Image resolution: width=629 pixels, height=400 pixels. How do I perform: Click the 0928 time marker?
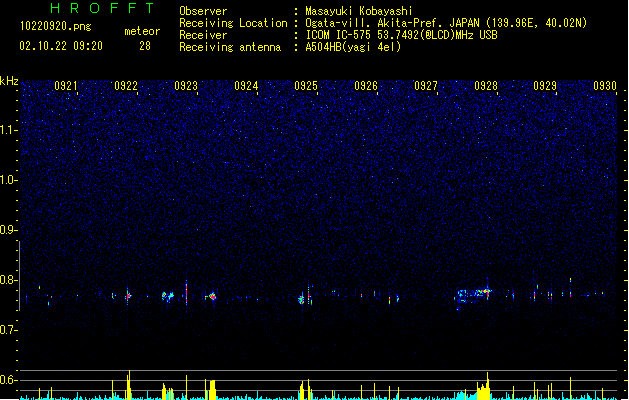click(486, 86)
